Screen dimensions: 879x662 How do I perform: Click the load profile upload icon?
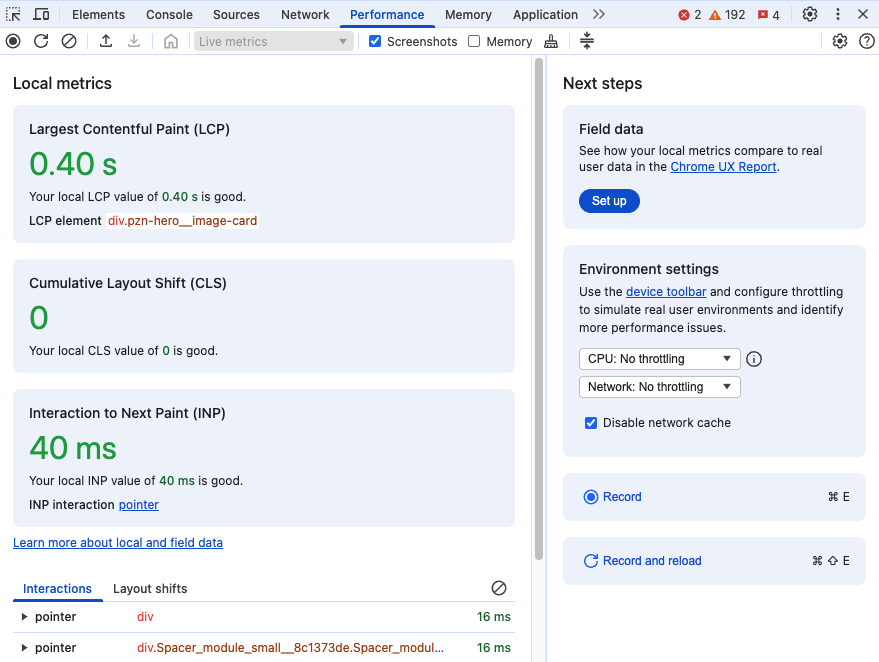[106, 41]
